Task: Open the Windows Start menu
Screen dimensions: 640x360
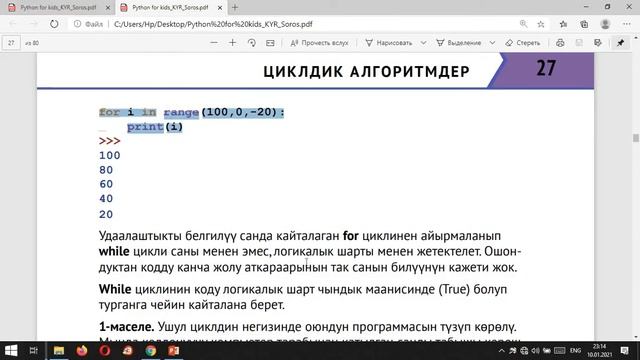Action: pos(11,351)
